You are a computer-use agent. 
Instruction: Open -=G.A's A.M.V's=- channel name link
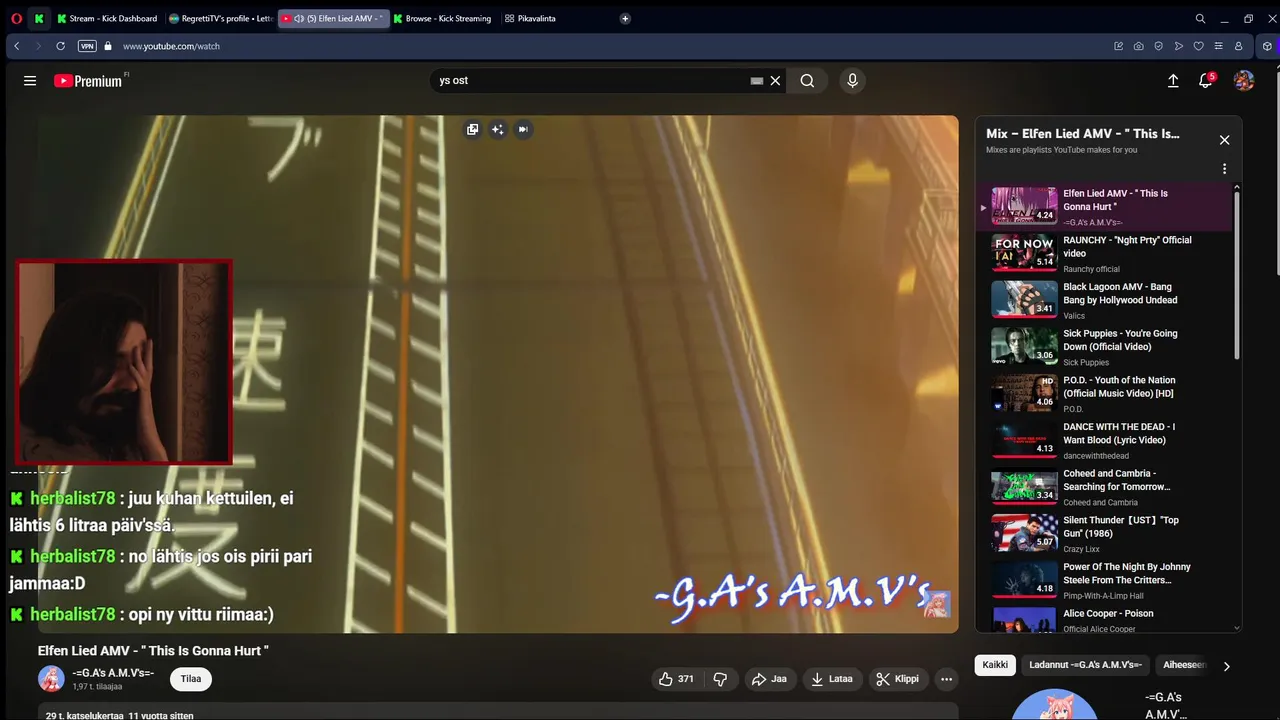[x=113, y=673]
